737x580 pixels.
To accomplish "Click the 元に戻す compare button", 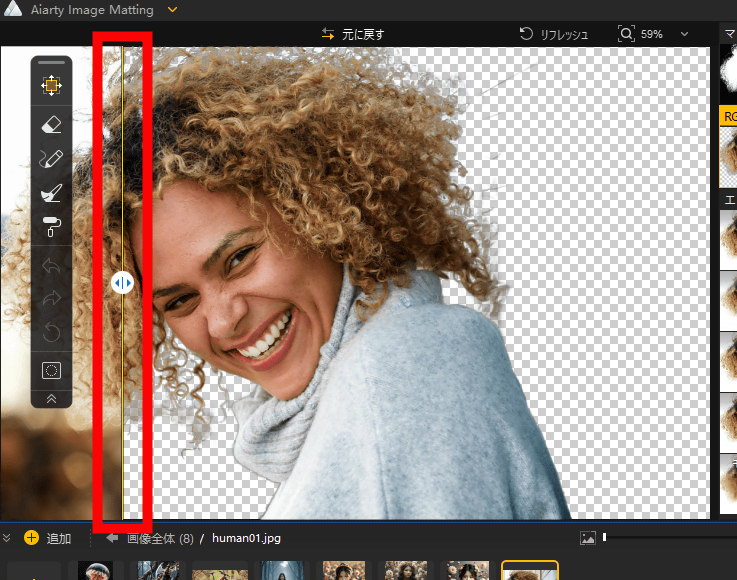I will (353, 34).
